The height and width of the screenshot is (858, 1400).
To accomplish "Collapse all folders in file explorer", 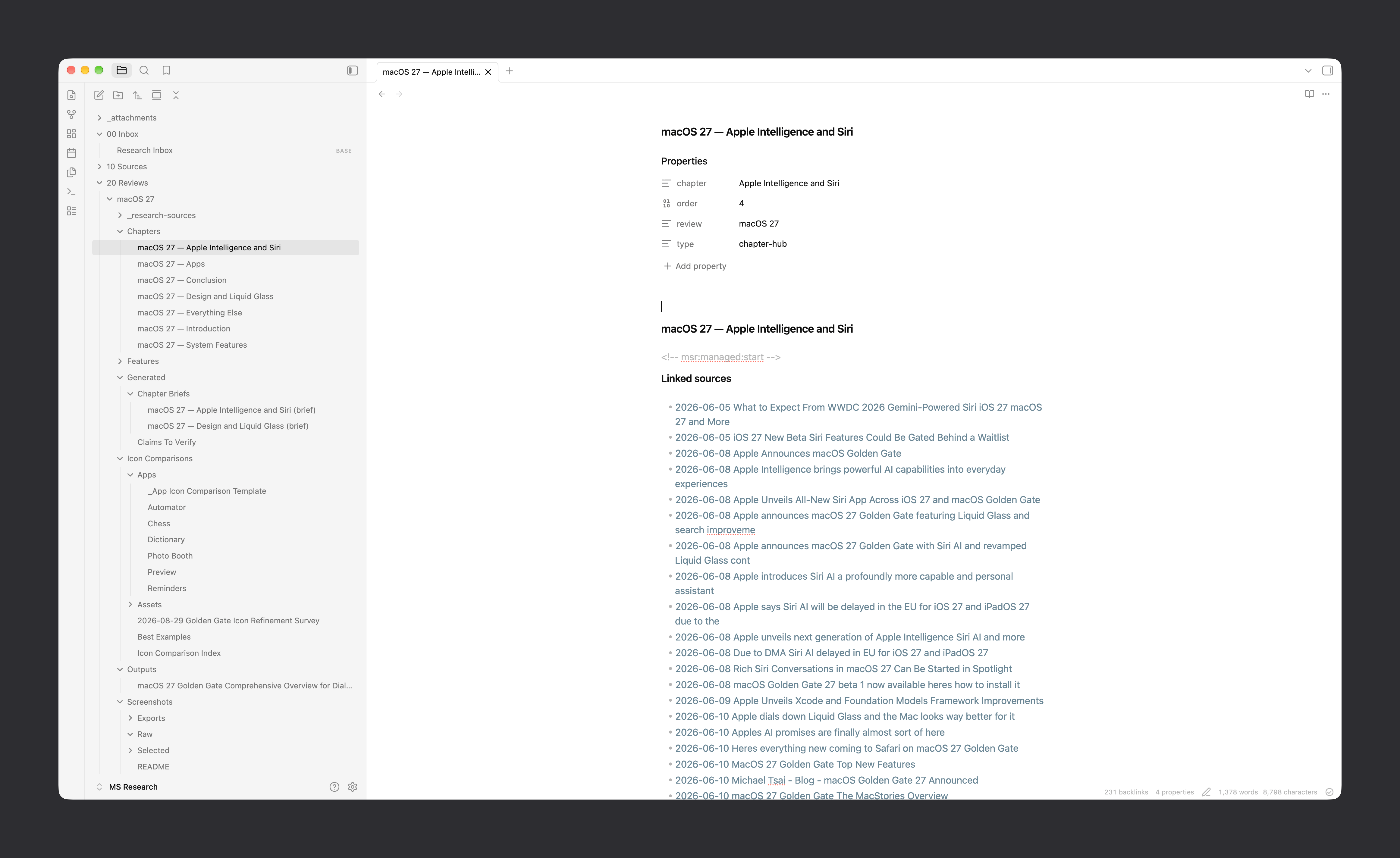I will coord(176,95).
